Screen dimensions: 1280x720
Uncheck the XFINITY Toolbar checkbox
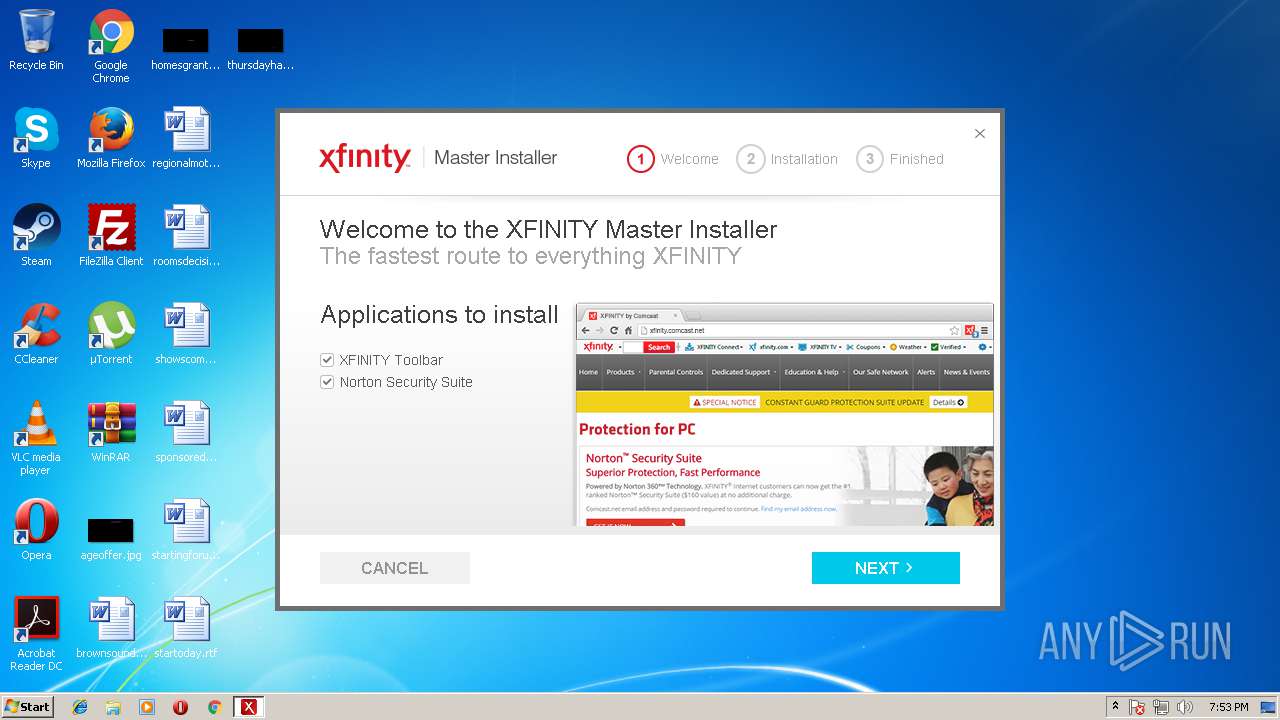click(327, 360)
